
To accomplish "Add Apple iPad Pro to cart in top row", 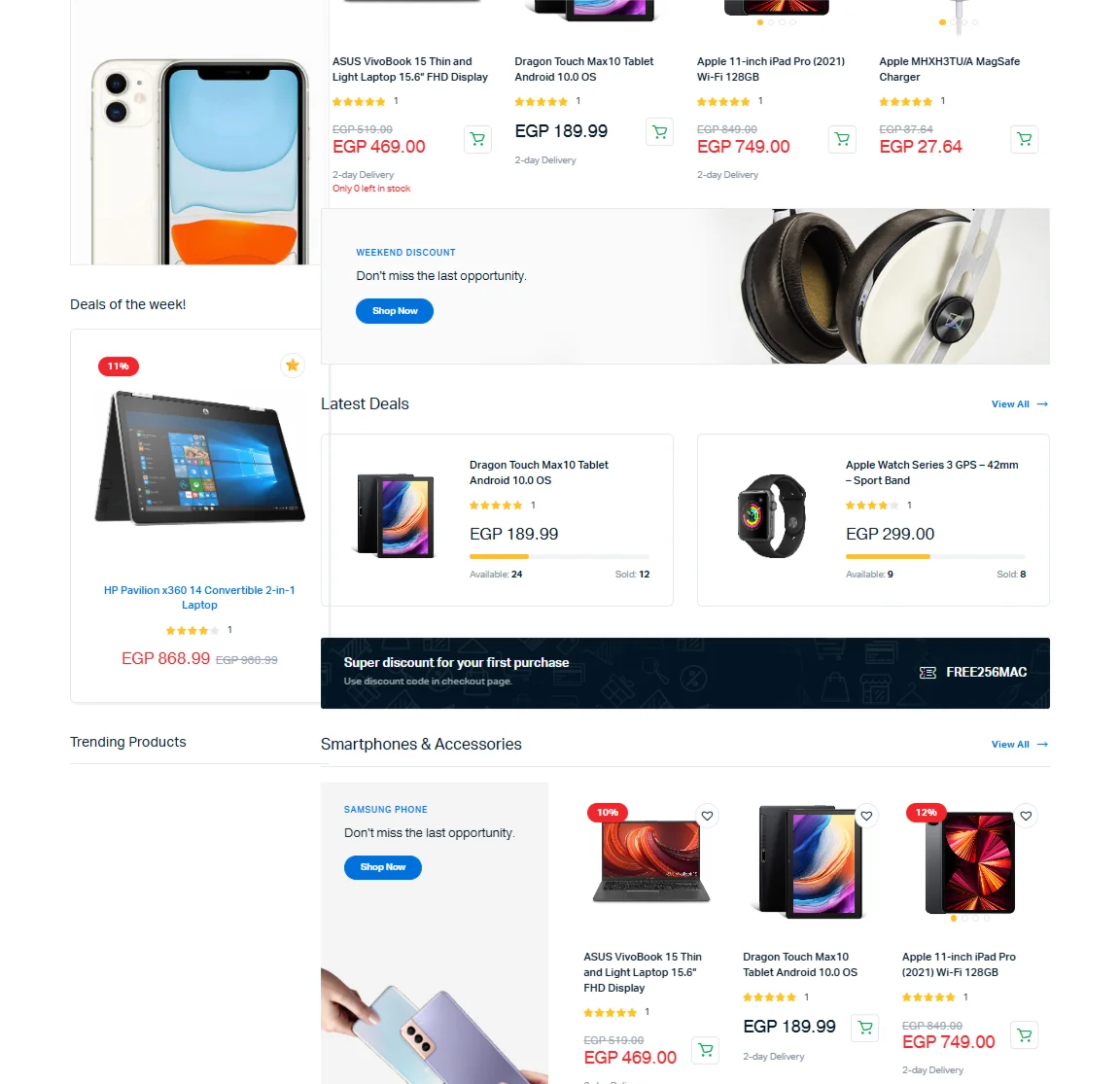I will (842, 138).
